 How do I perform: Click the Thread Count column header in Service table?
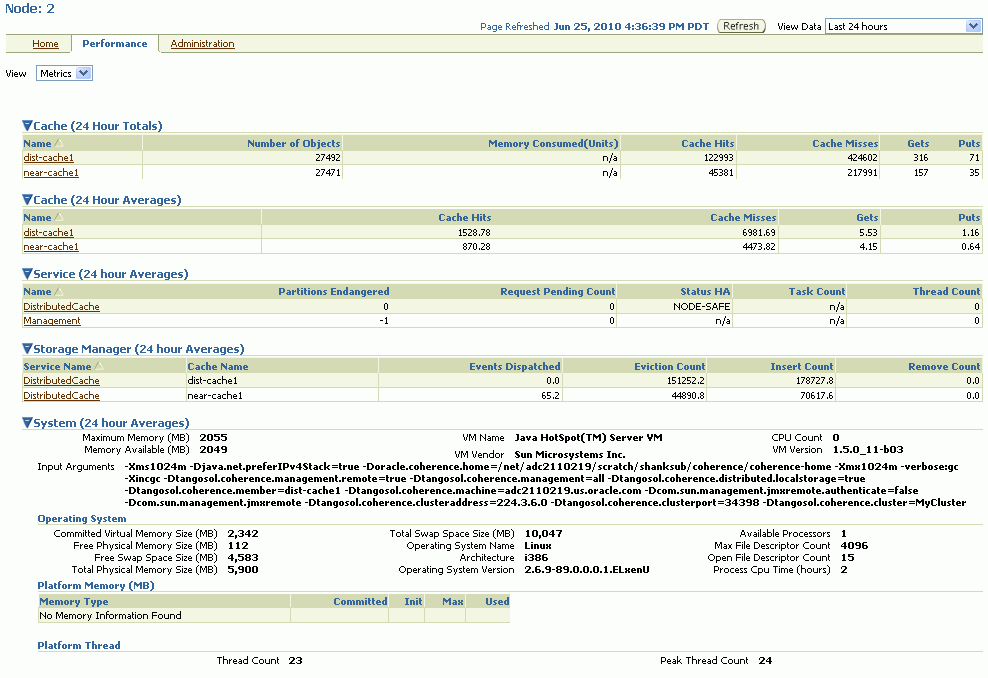(946, 291)
